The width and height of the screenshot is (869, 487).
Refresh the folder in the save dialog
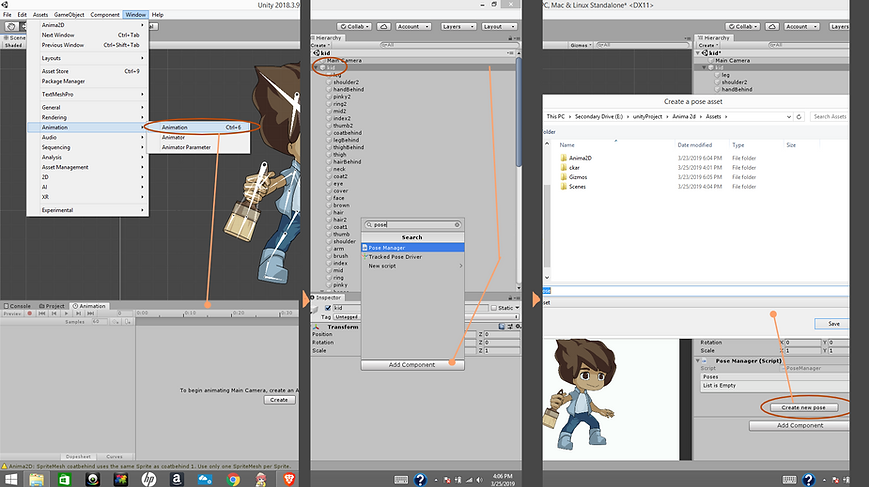pyautogui.click(x=799, y=116)
